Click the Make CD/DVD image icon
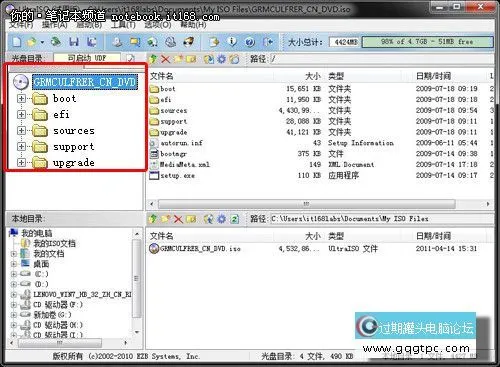Screen dimensions: 500x367 coord(117,42)
